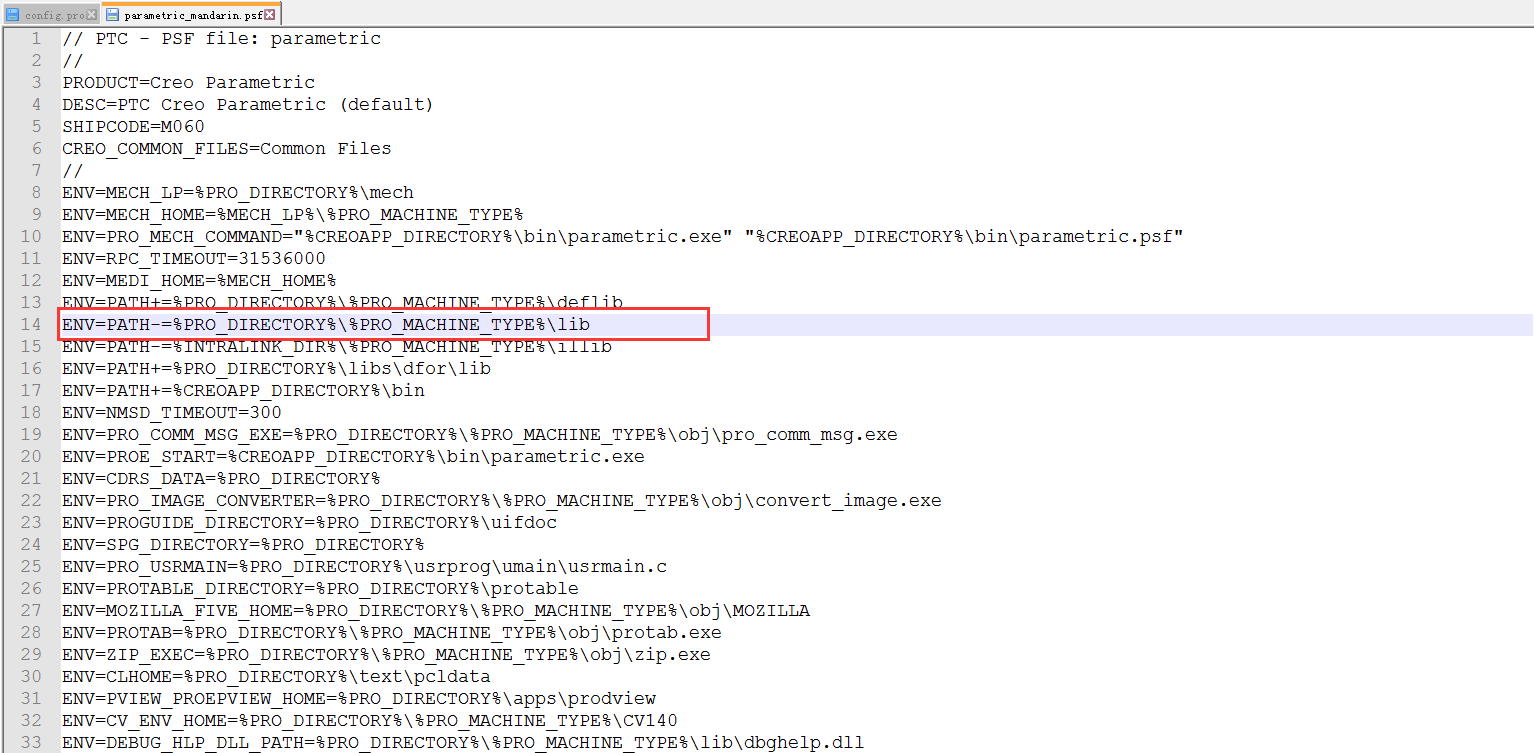Viewport: 1534px width, 753px height.
Task: Click the ENV=ZIP_EXEC zip.exe line
Action: (x=387, y=655)
